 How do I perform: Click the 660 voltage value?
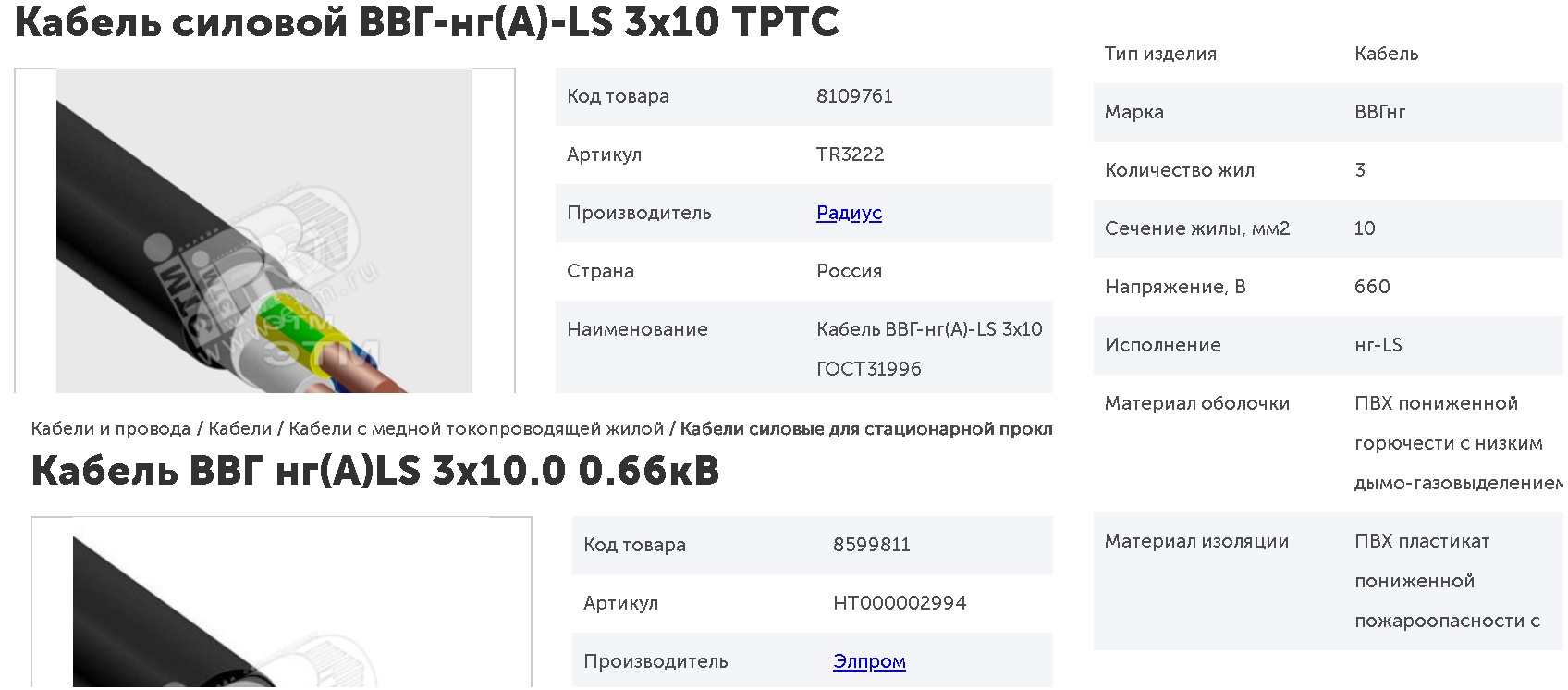(x=1372, y=287)
